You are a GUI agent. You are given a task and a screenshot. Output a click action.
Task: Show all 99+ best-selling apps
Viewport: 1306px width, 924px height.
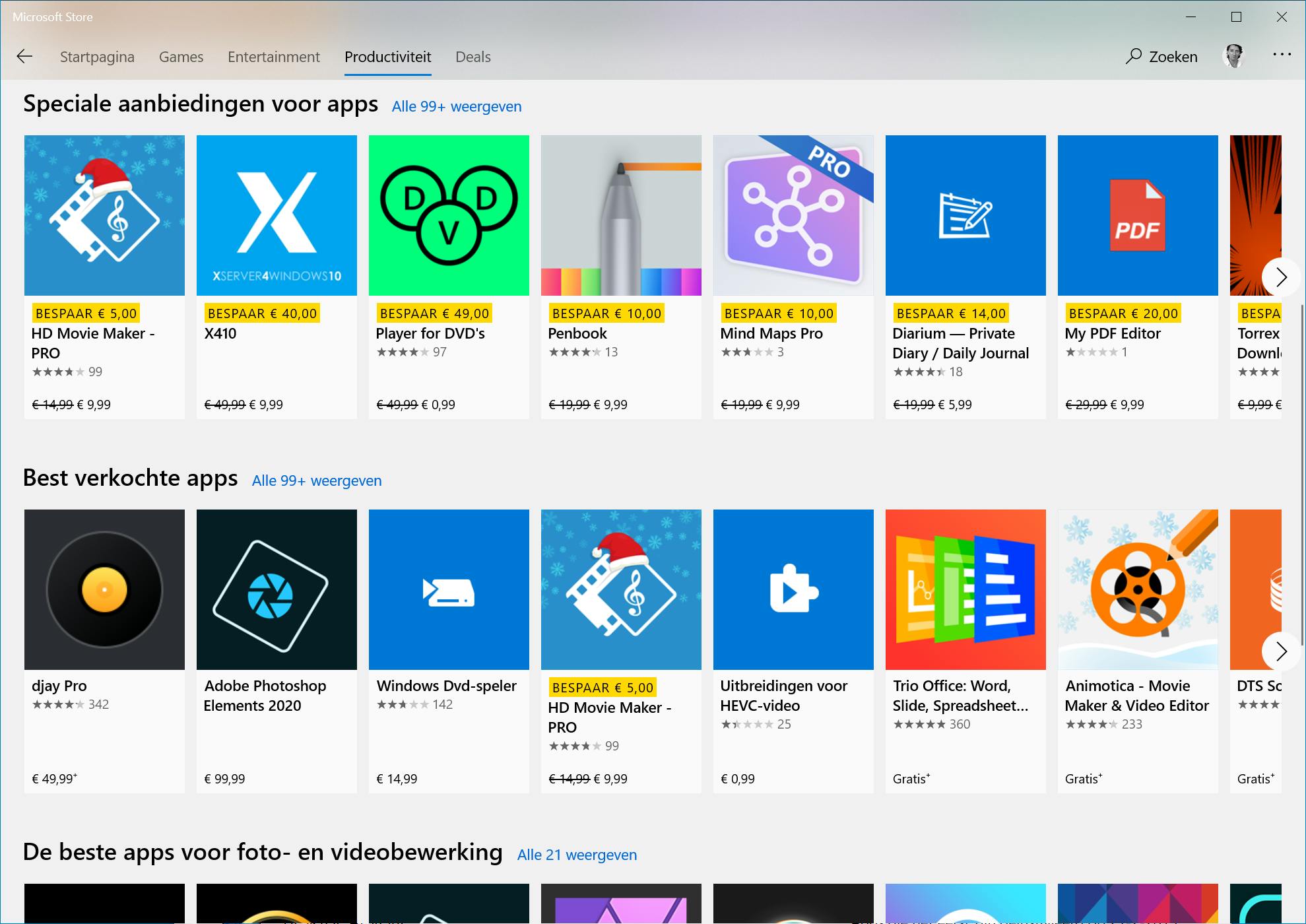point(316,481)
